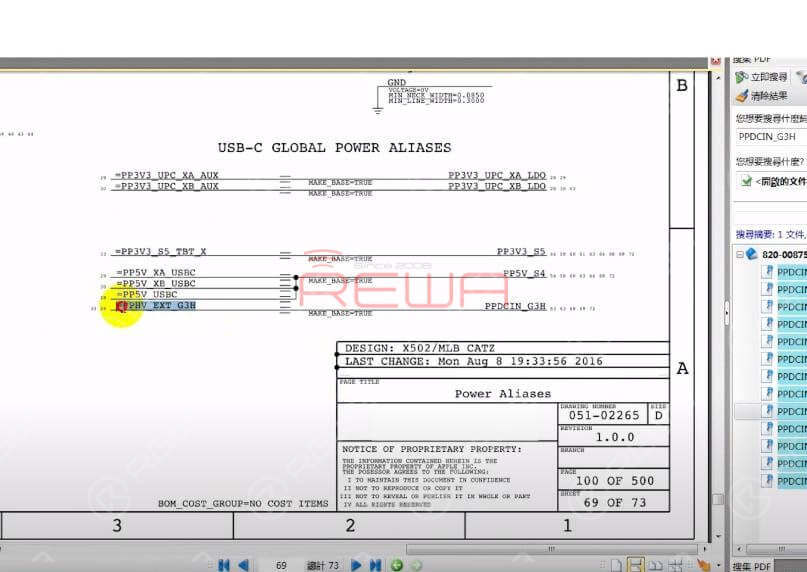Click the orange tool icon in bottom toolbar
This screenshot has width=807, height=572.
703,565
